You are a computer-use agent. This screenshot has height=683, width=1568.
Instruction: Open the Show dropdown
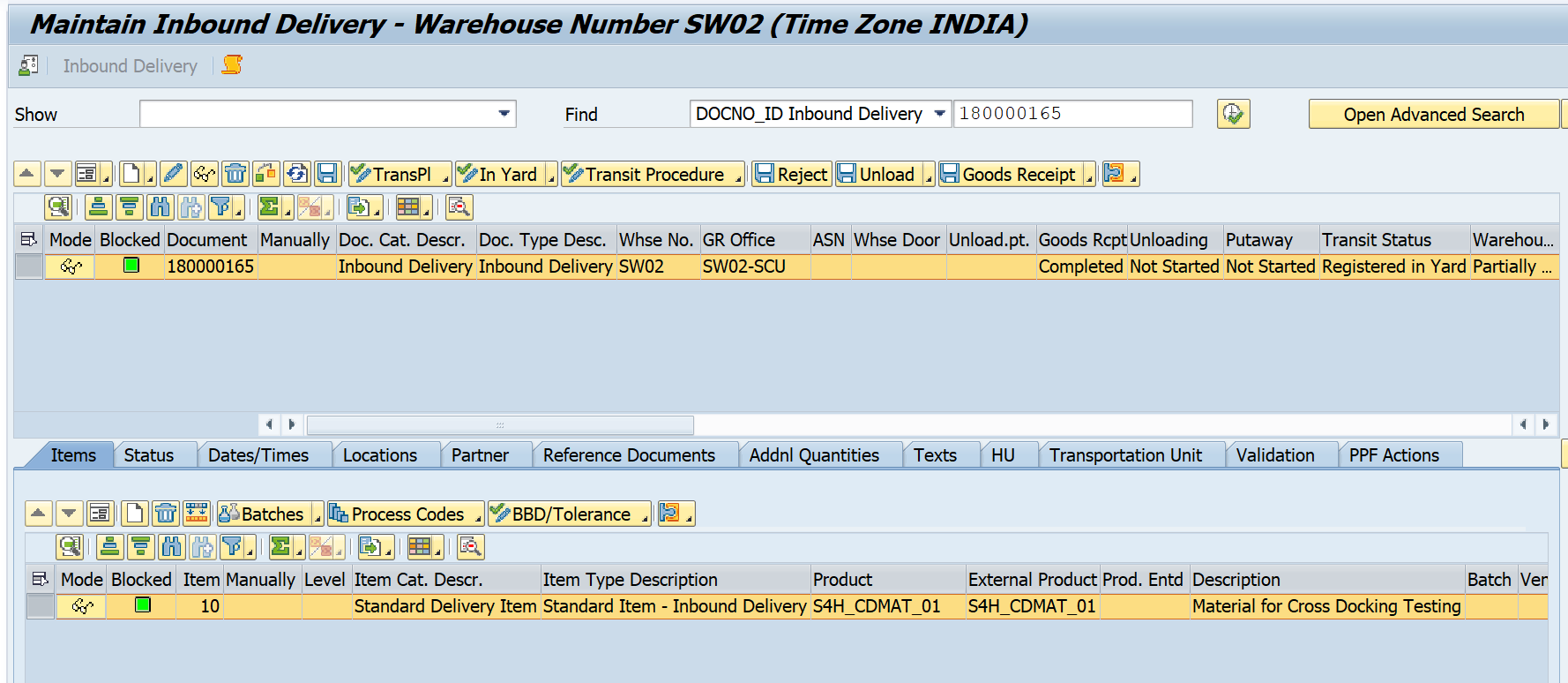(x=504, y=114)
